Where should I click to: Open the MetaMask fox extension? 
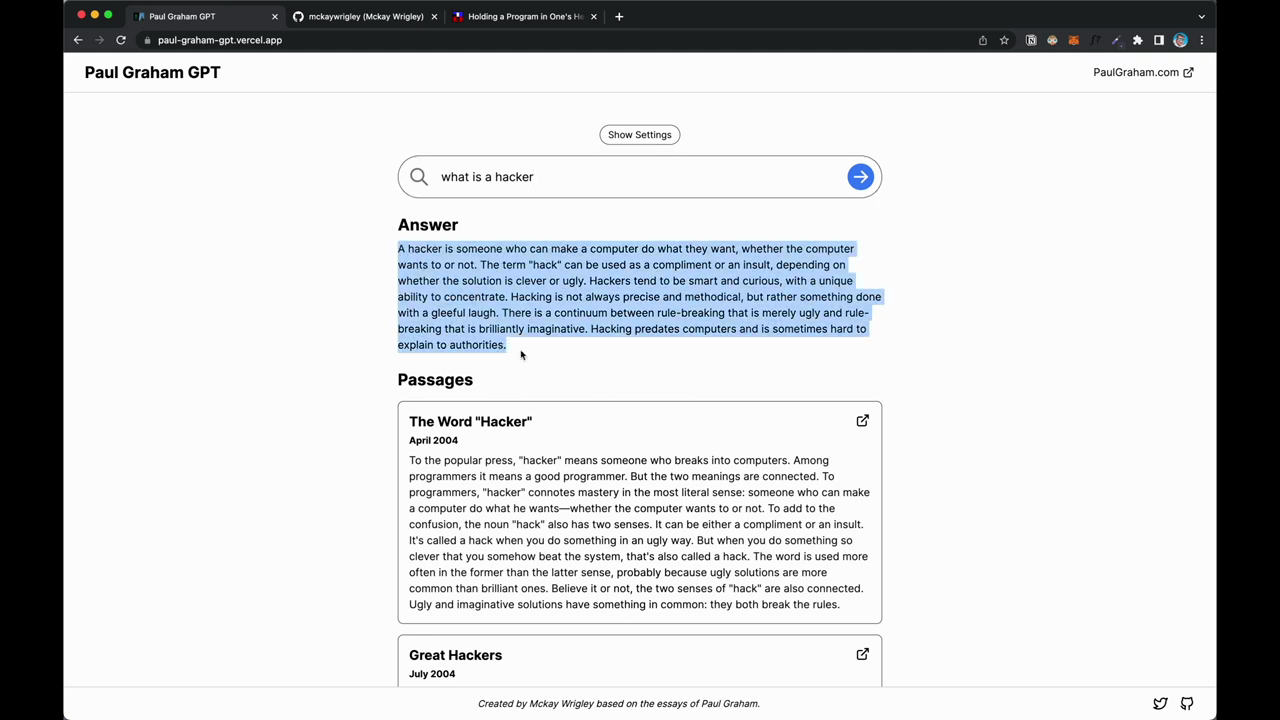click(1074, 40)
